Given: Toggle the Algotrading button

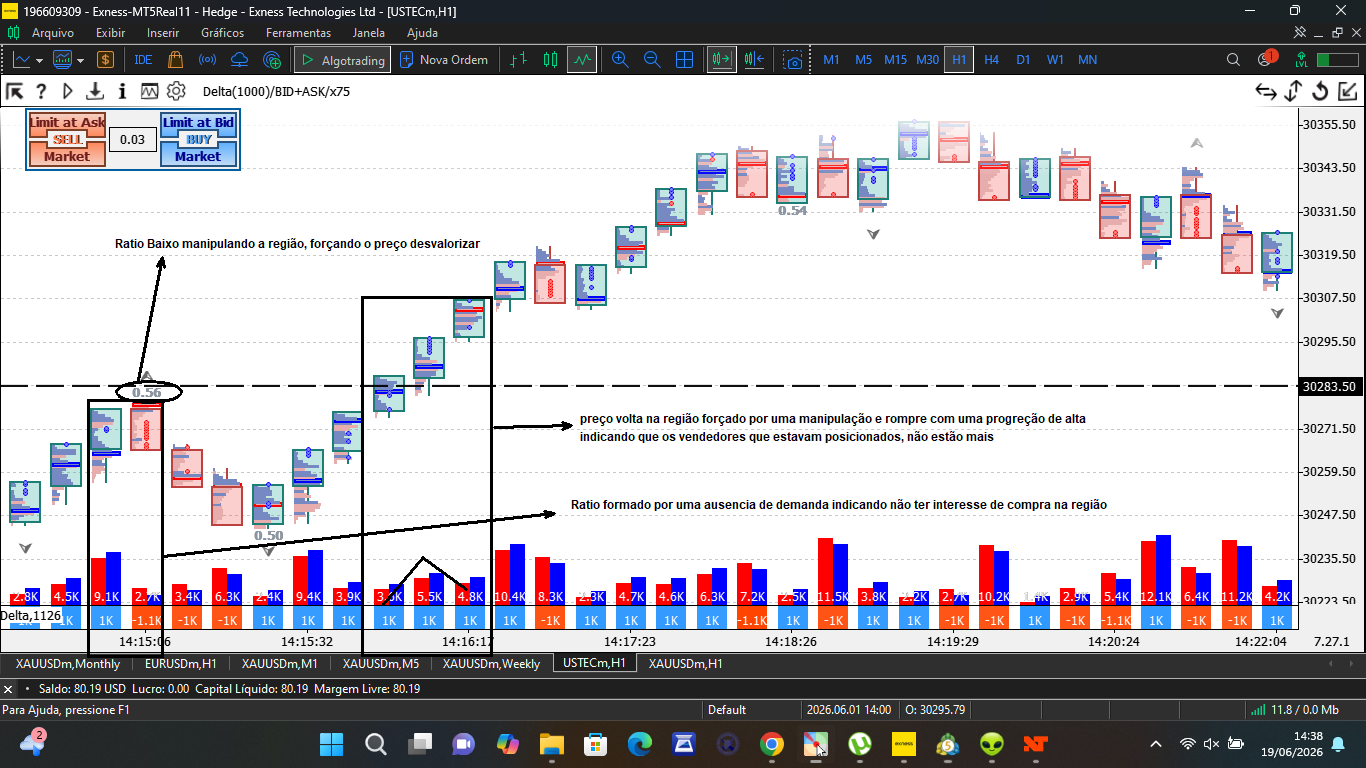Looking at the screenshot, I should (x=341, y=60).
